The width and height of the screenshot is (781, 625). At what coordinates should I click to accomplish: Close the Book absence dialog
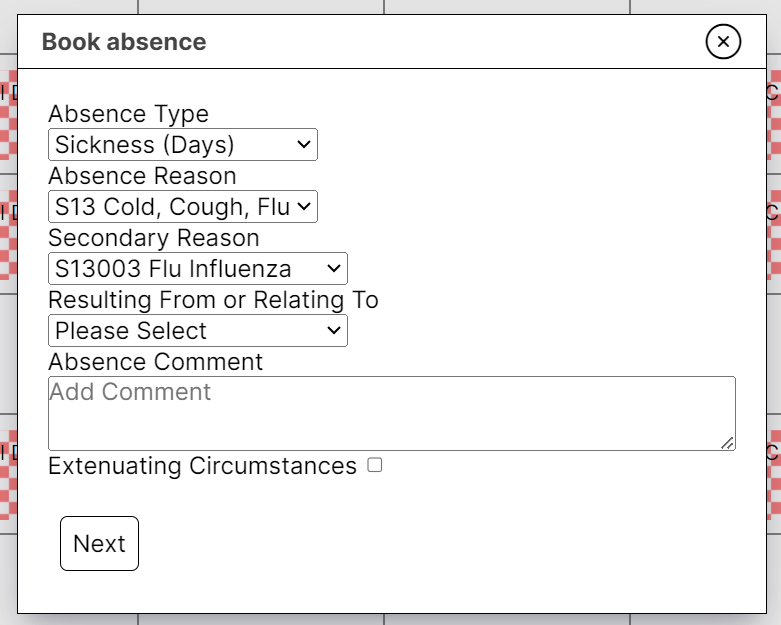click(x=723, y=42)
